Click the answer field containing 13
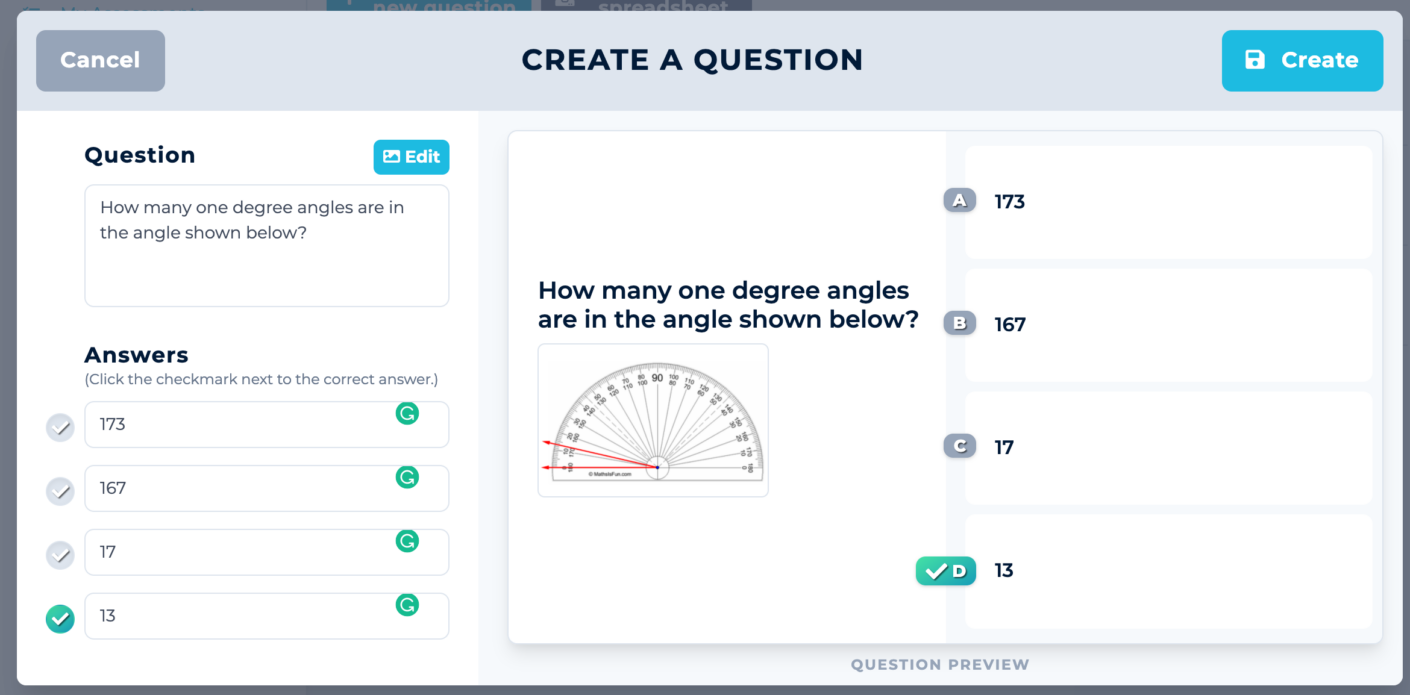 click(x=240, y=616)
